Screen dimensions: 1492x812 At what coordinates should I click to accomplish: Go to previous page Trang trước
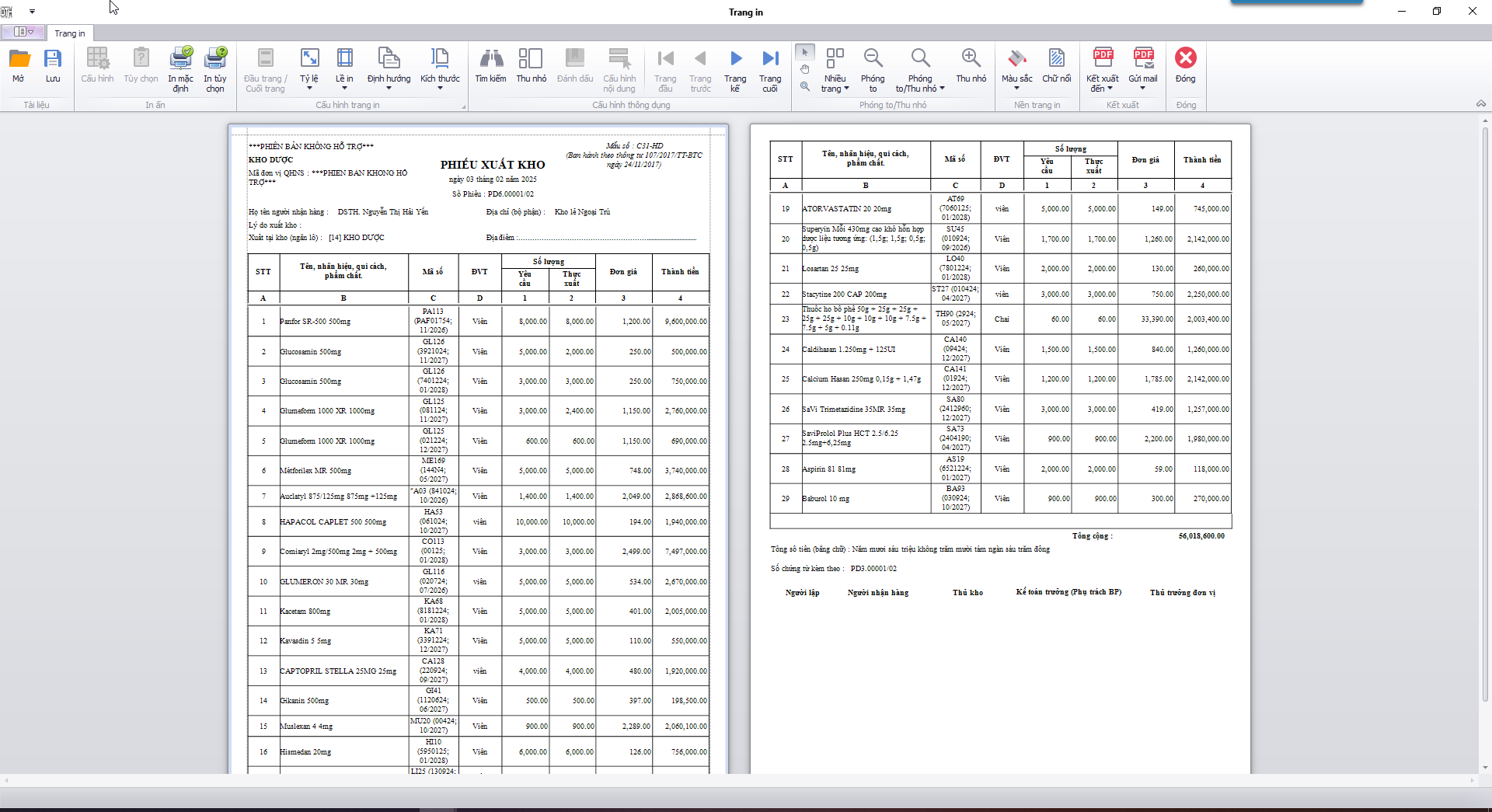pyautogui.click(x=700, y=69)
